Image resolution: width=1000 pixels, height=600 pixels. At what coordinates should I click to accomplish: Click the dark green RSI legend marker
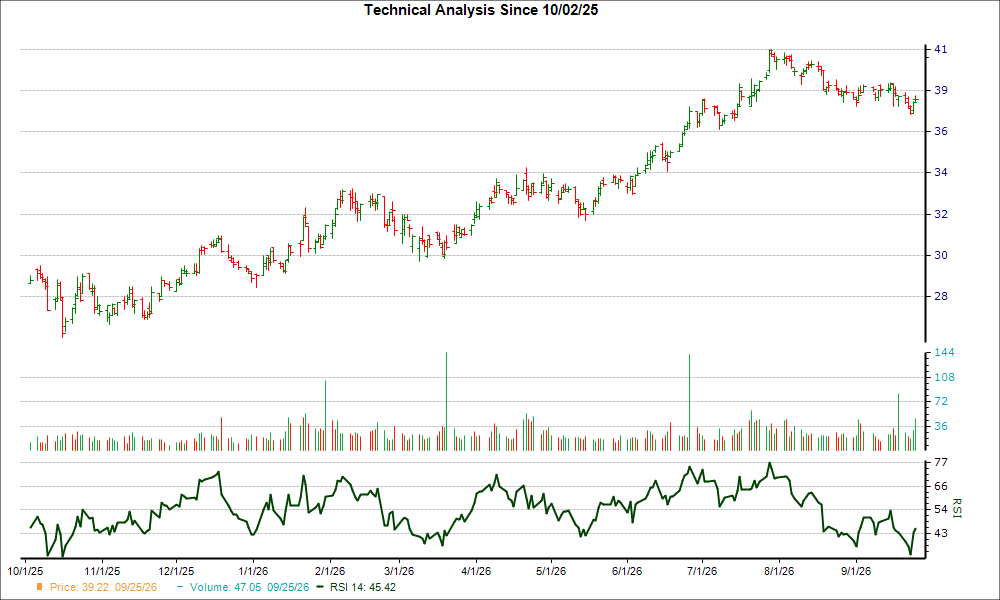pos(320,587)
